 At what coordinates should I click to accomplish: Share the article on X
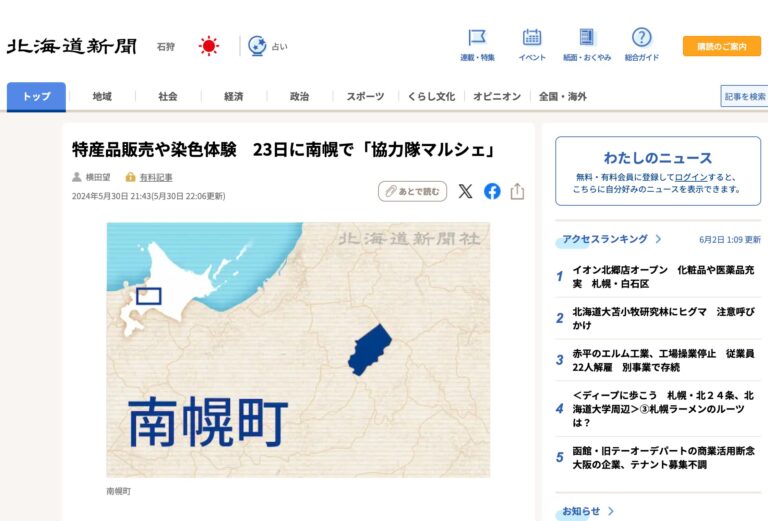465,191
